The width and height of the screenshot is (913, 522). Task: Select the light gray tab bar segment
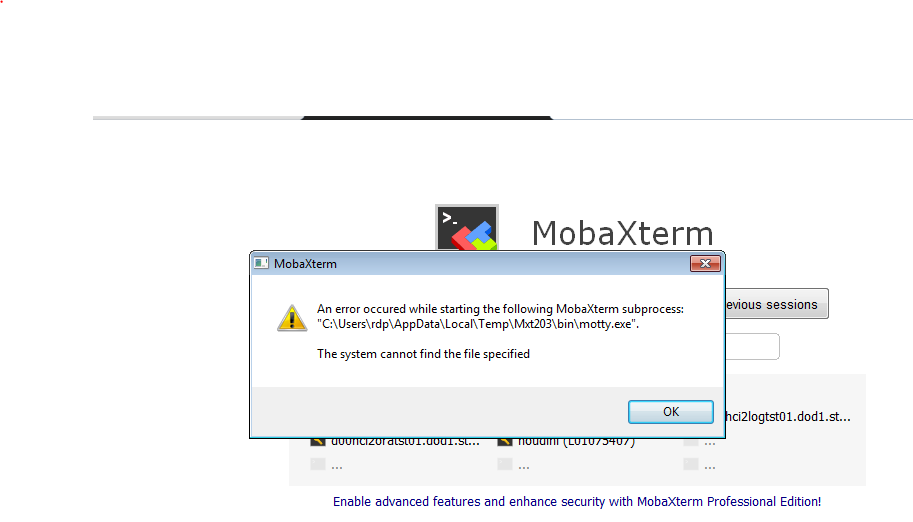(x=197, y=118)
